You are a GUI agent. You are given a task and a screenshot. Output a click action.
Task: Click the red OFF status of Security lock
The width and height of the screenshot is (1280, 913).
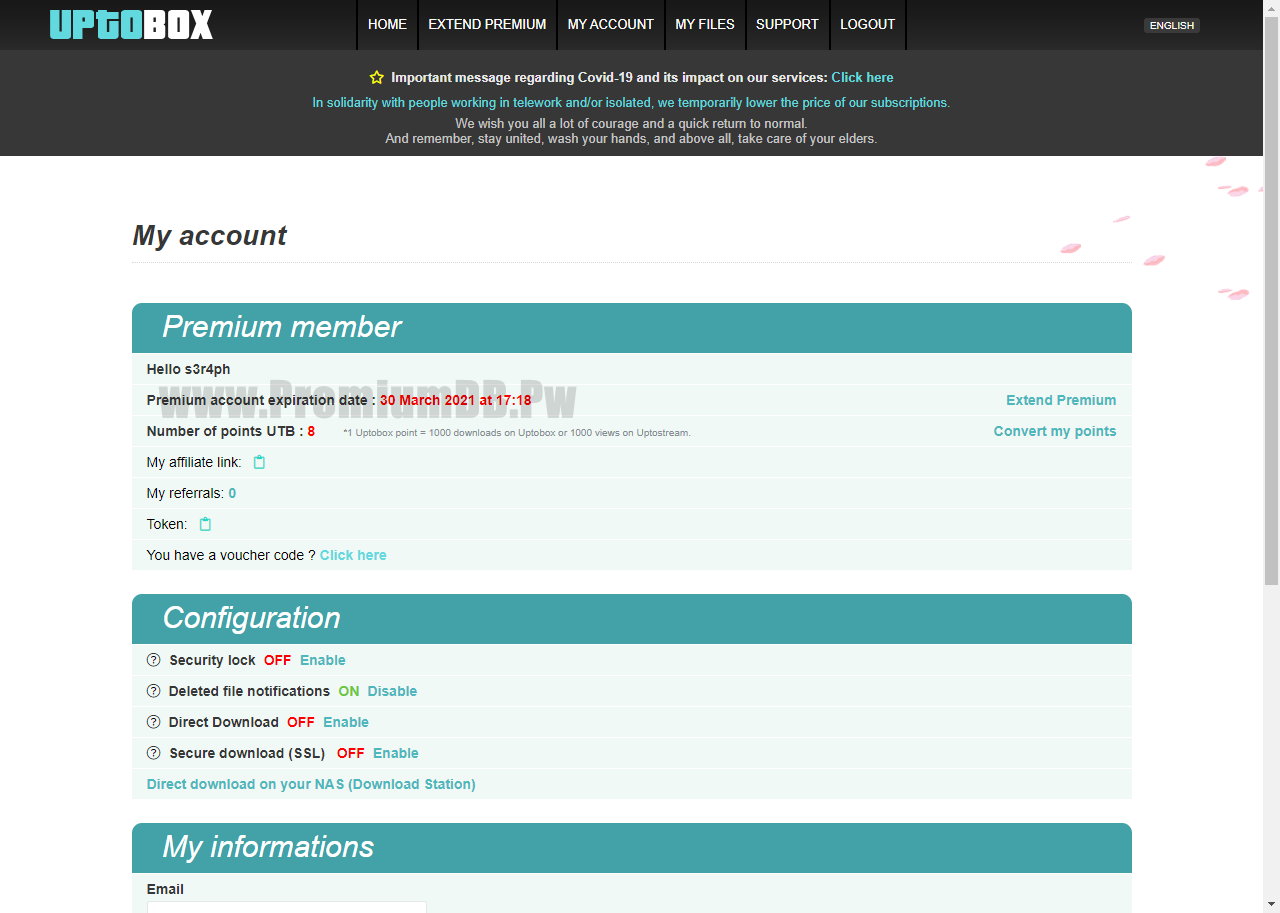(x=277, y=660)
